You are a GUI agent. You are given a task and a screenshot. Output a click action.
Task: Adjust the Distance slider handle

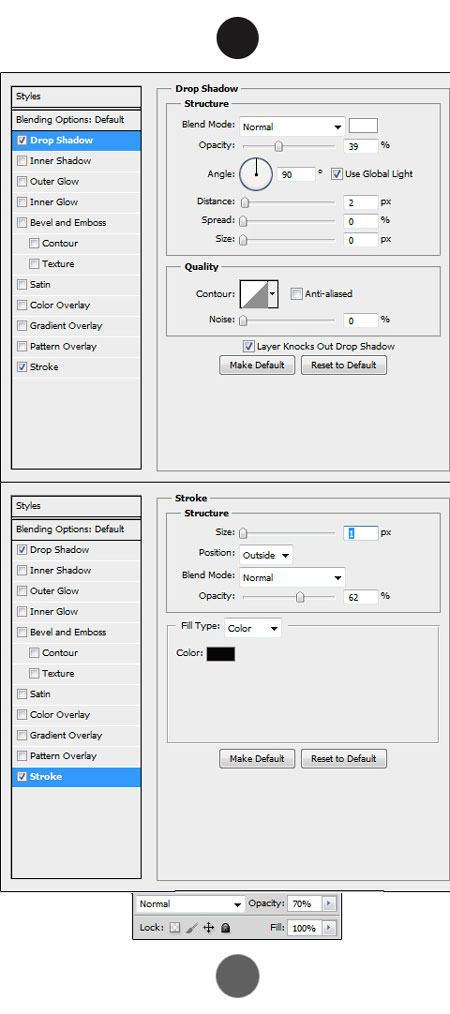(x=245, y=202)
